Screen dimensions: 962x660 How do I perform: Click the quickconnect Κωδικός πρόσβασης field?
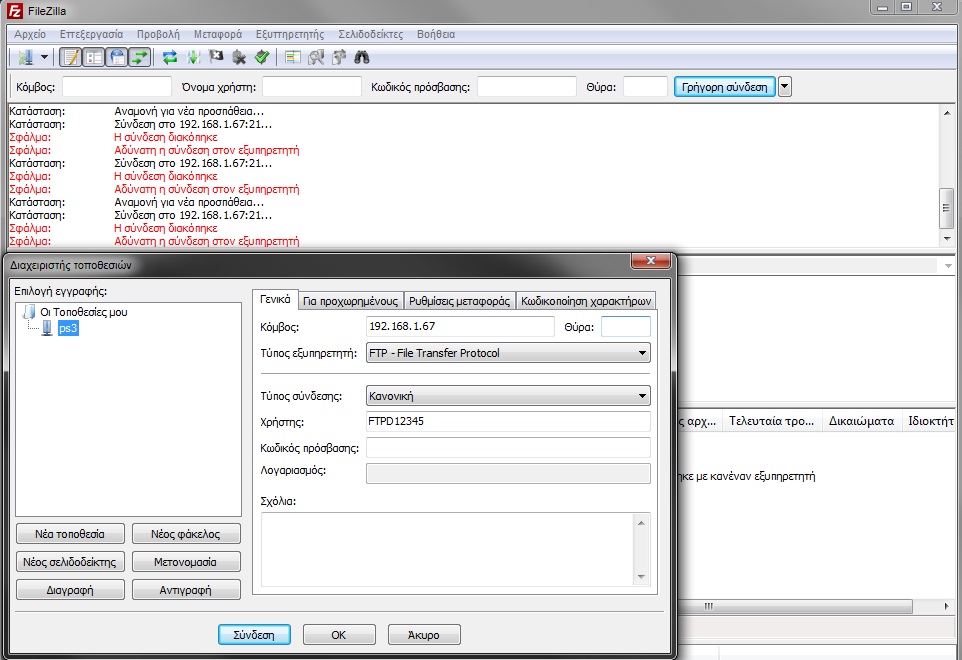pos(527,86)
